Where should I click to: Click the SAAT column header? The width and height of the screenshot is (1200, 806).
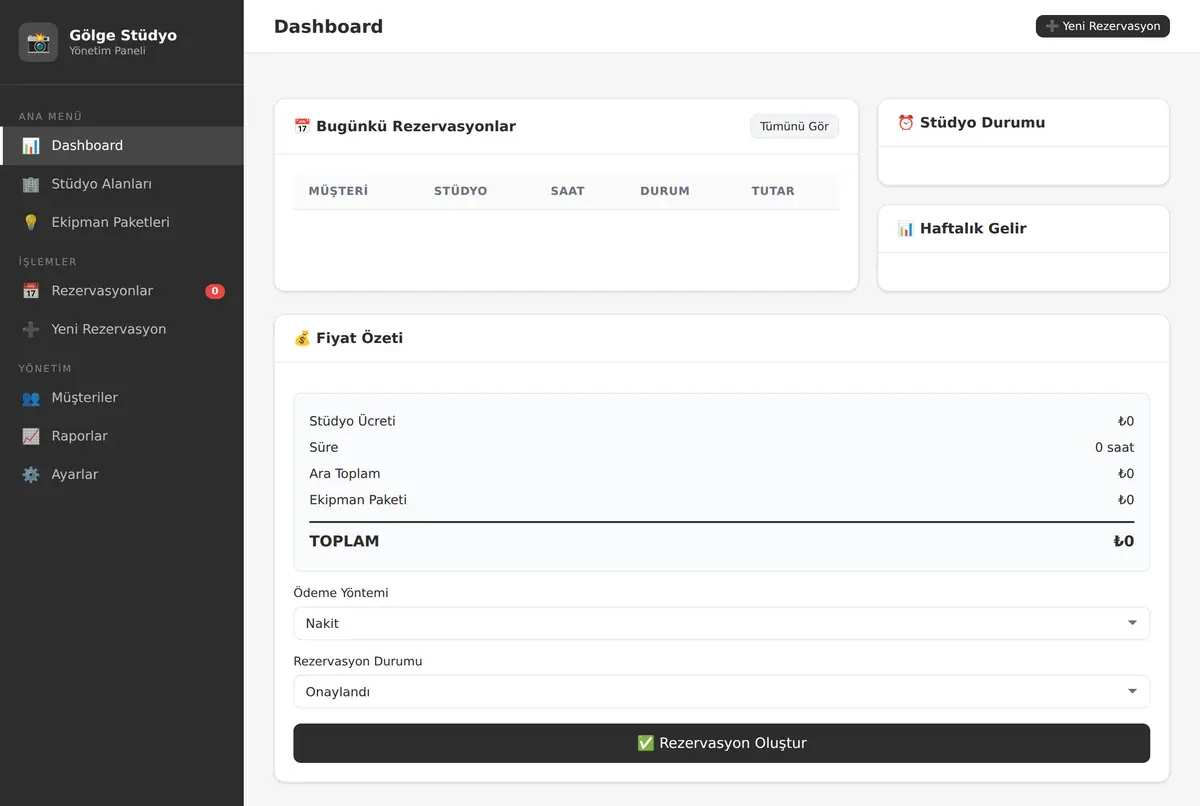click(x=567, y=191)
